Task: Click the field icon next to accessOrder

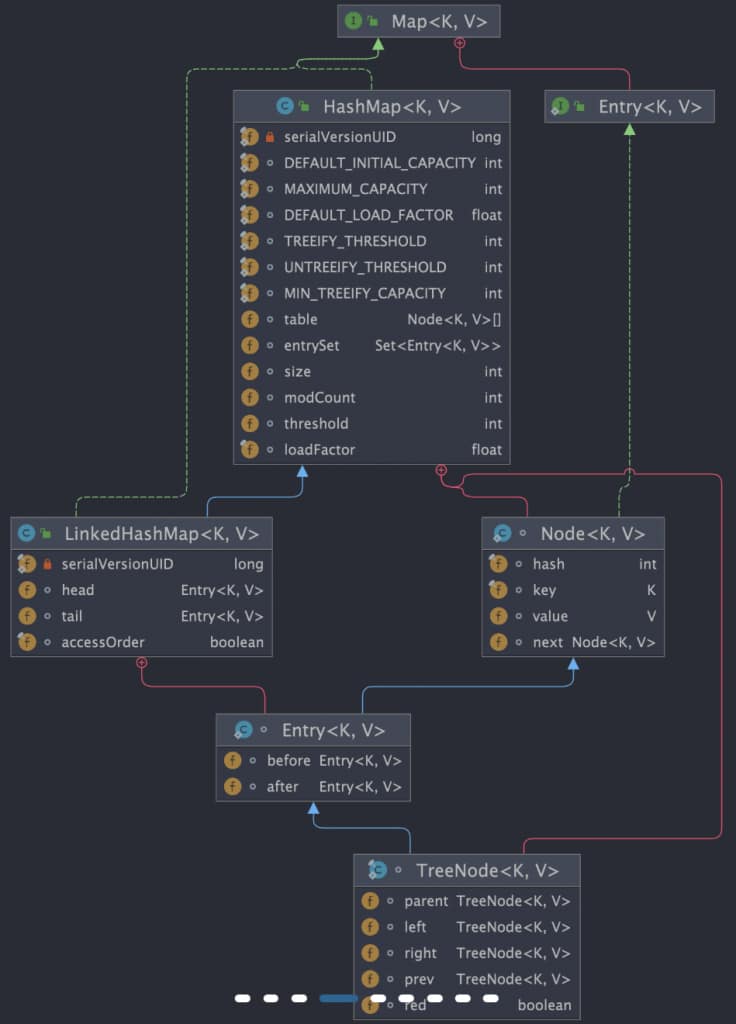Action: click(x=27, y=642)
